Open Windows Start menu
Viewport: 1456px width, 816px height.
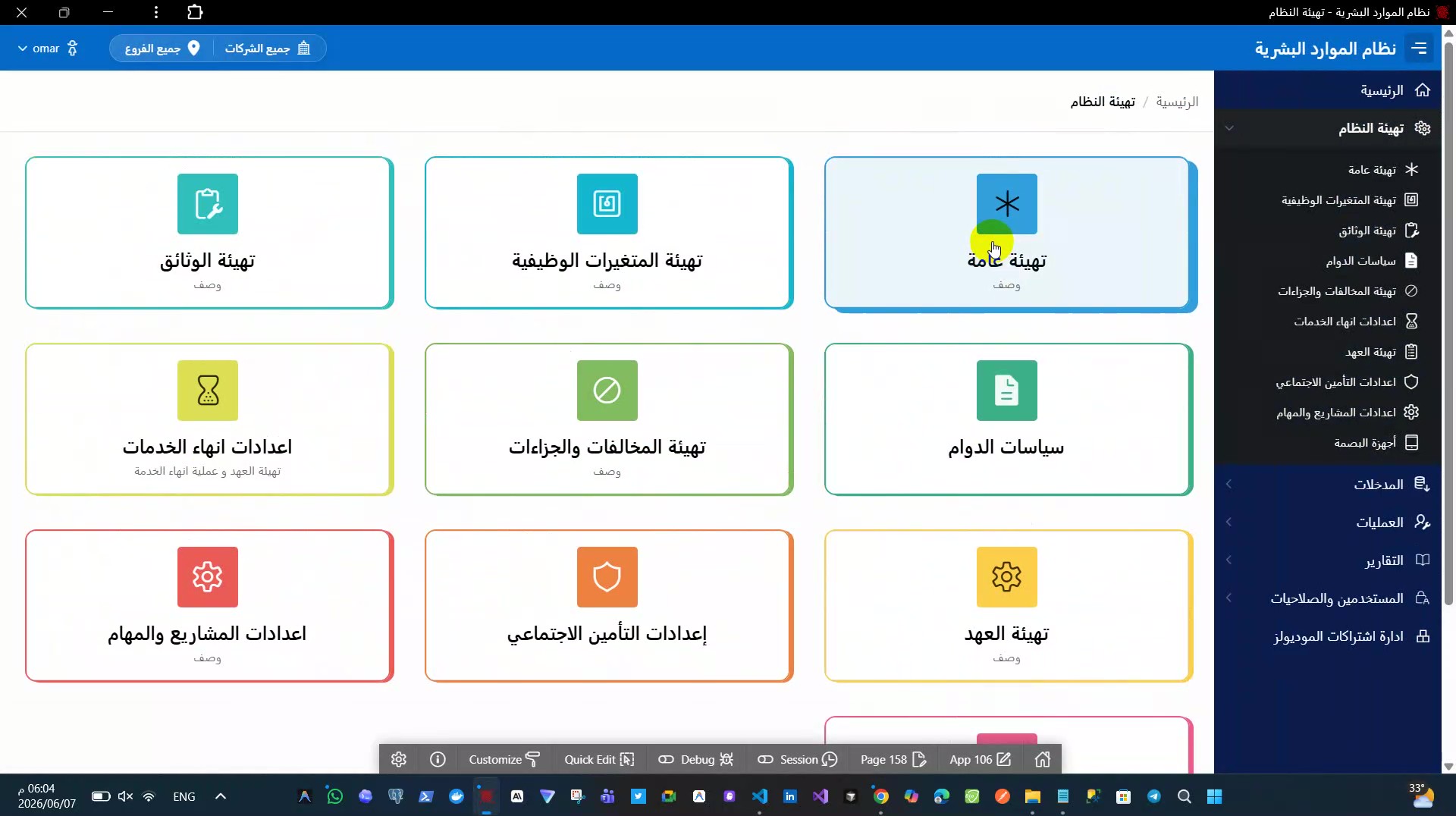(x=1214, y=796)
